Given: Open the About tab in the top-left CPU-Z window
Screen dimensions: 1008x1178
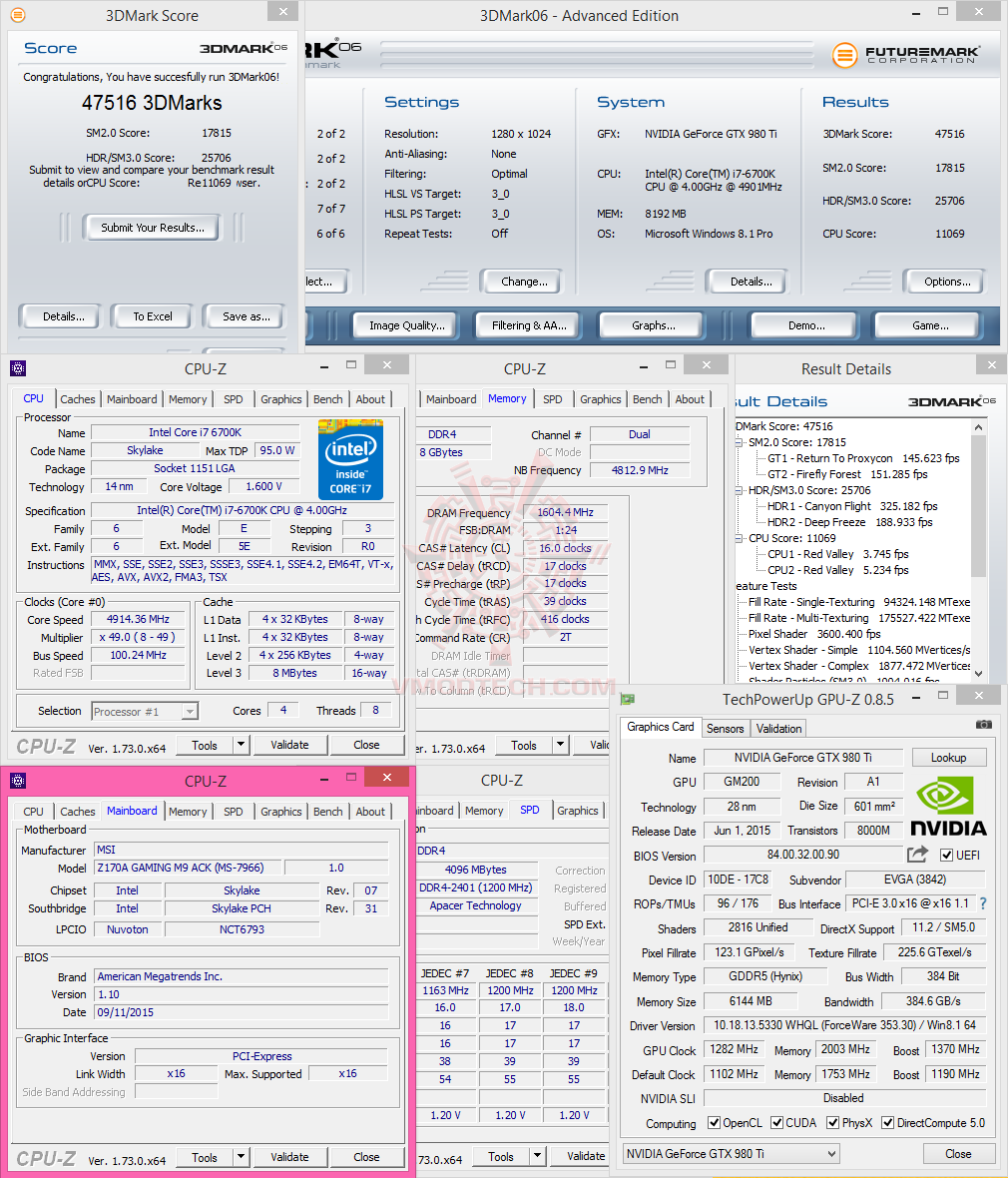Looking at the screenshot, I should coord(370,399).
